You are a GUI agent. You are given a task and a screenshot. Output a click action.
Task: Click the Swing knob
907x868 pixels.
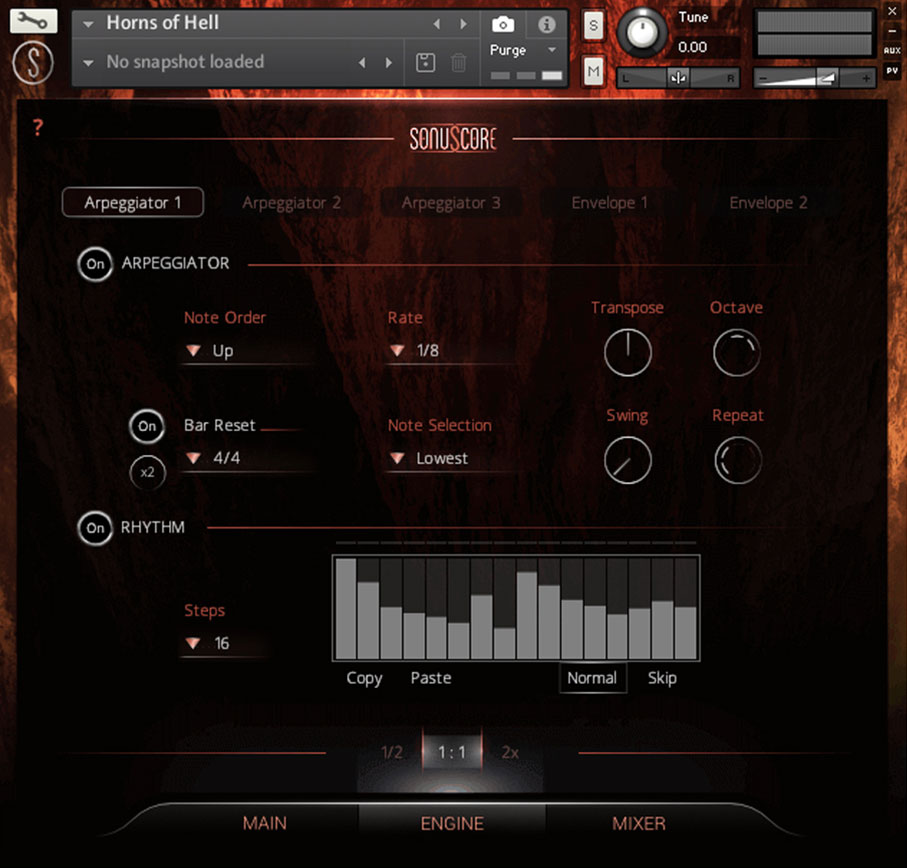(628, 460)
